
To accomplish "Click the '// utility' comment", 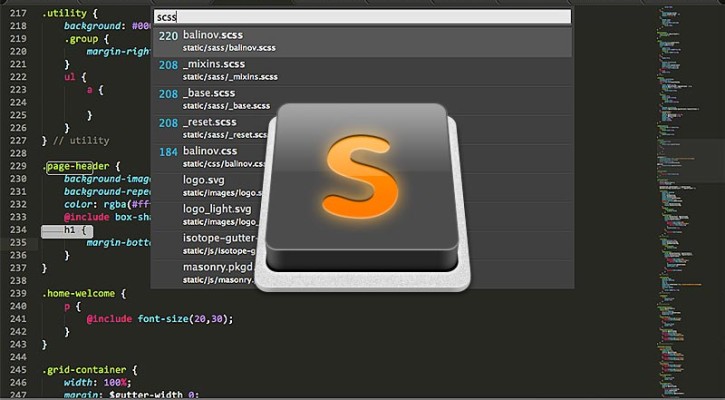I will pyautogui.click(x=81, y=141).
